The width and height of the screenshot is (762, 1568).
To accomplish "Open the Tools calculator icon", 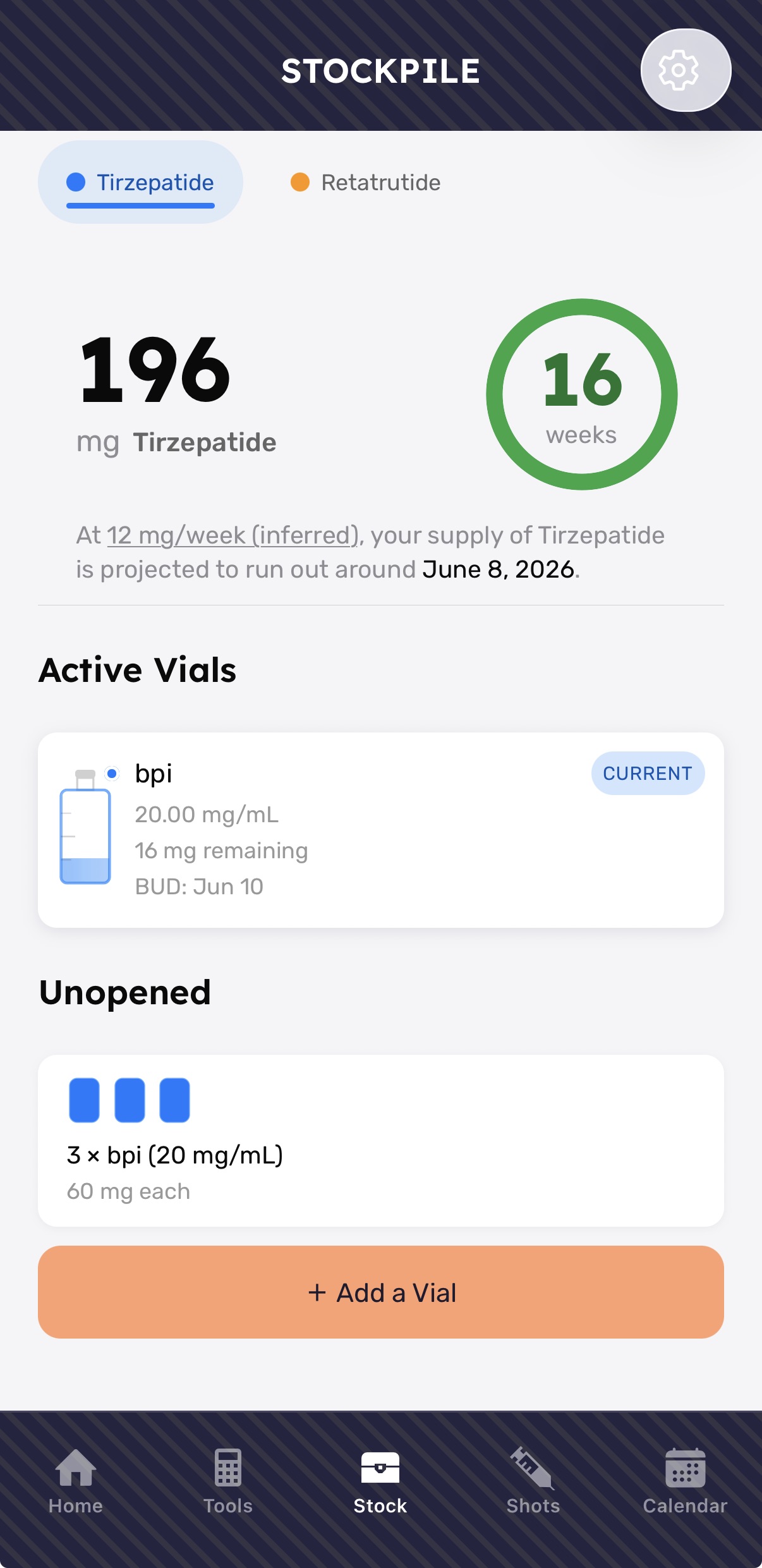I will pos(228,1468).
